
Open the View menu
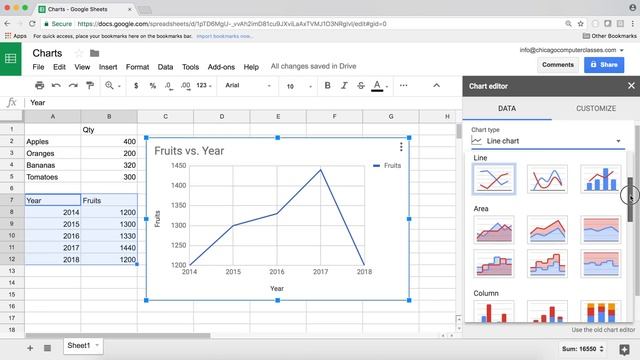pyautogui.click(x=82, y=67)
